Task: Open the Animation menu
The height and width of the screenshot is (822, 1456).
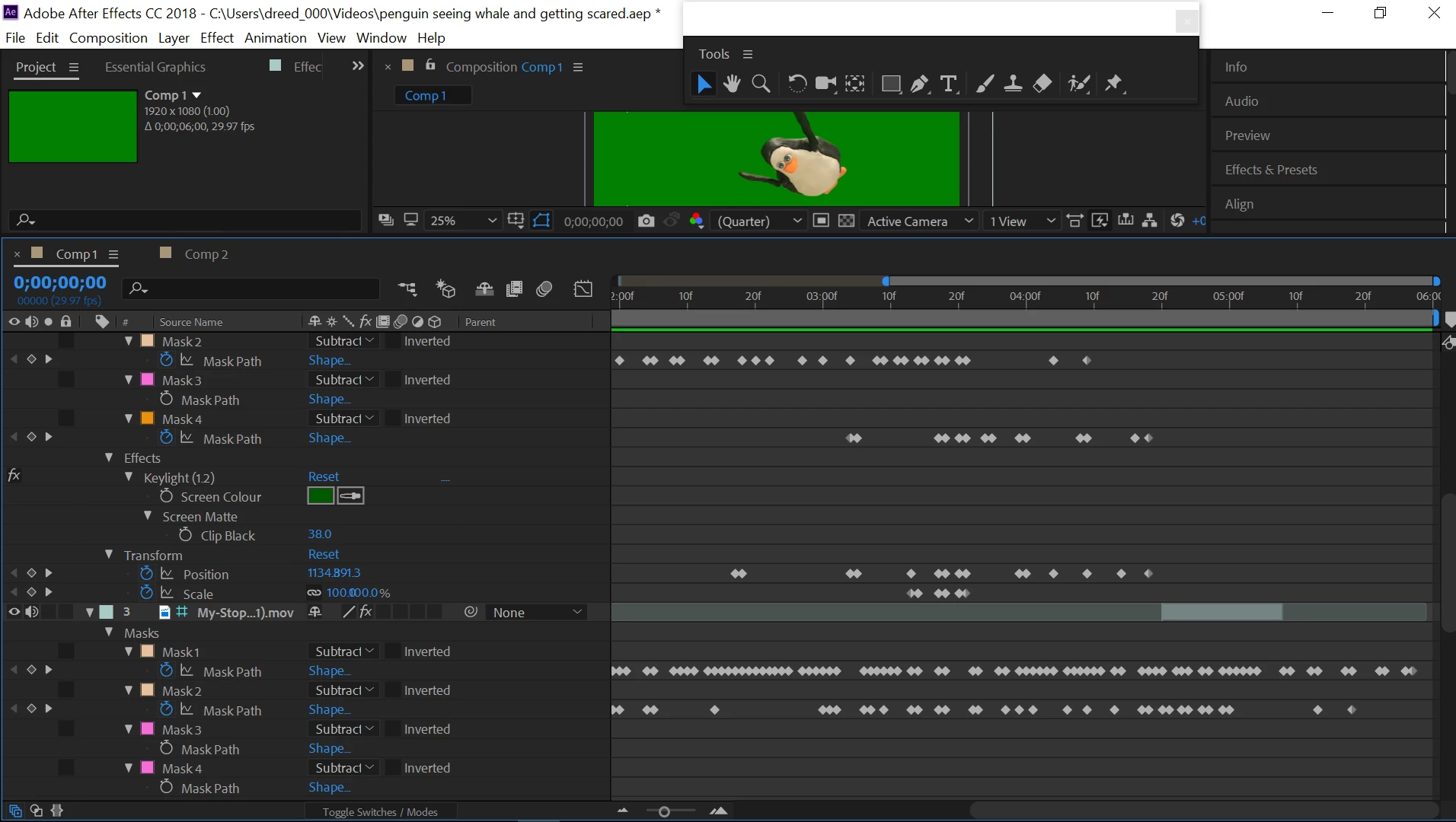Action: pyautogui.click(x=276, y=38)
